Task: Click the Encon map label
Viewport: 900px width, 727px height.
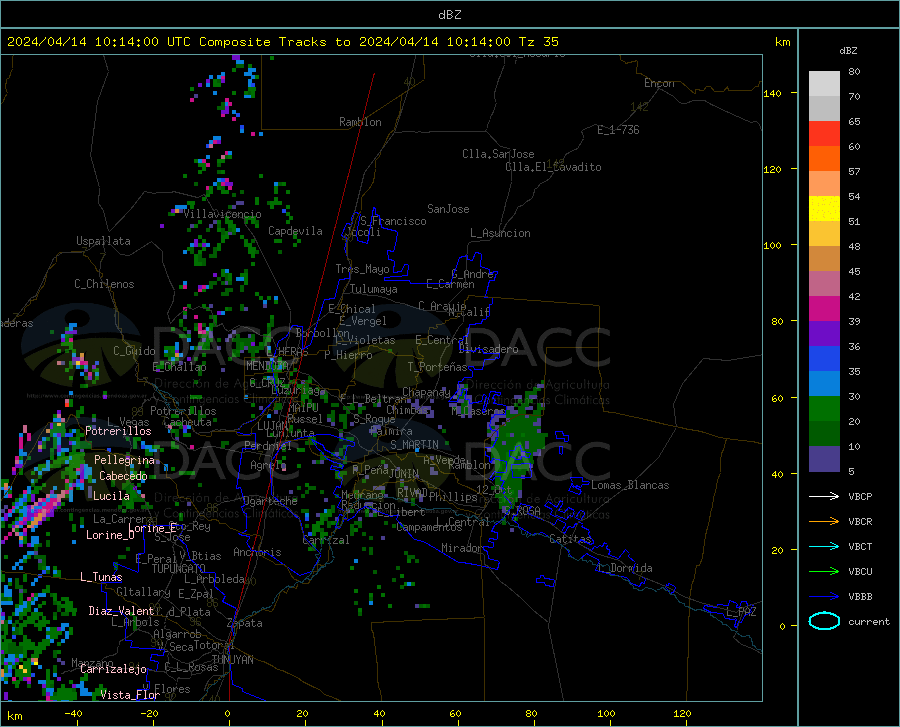Action: click(x=659, y=83)
